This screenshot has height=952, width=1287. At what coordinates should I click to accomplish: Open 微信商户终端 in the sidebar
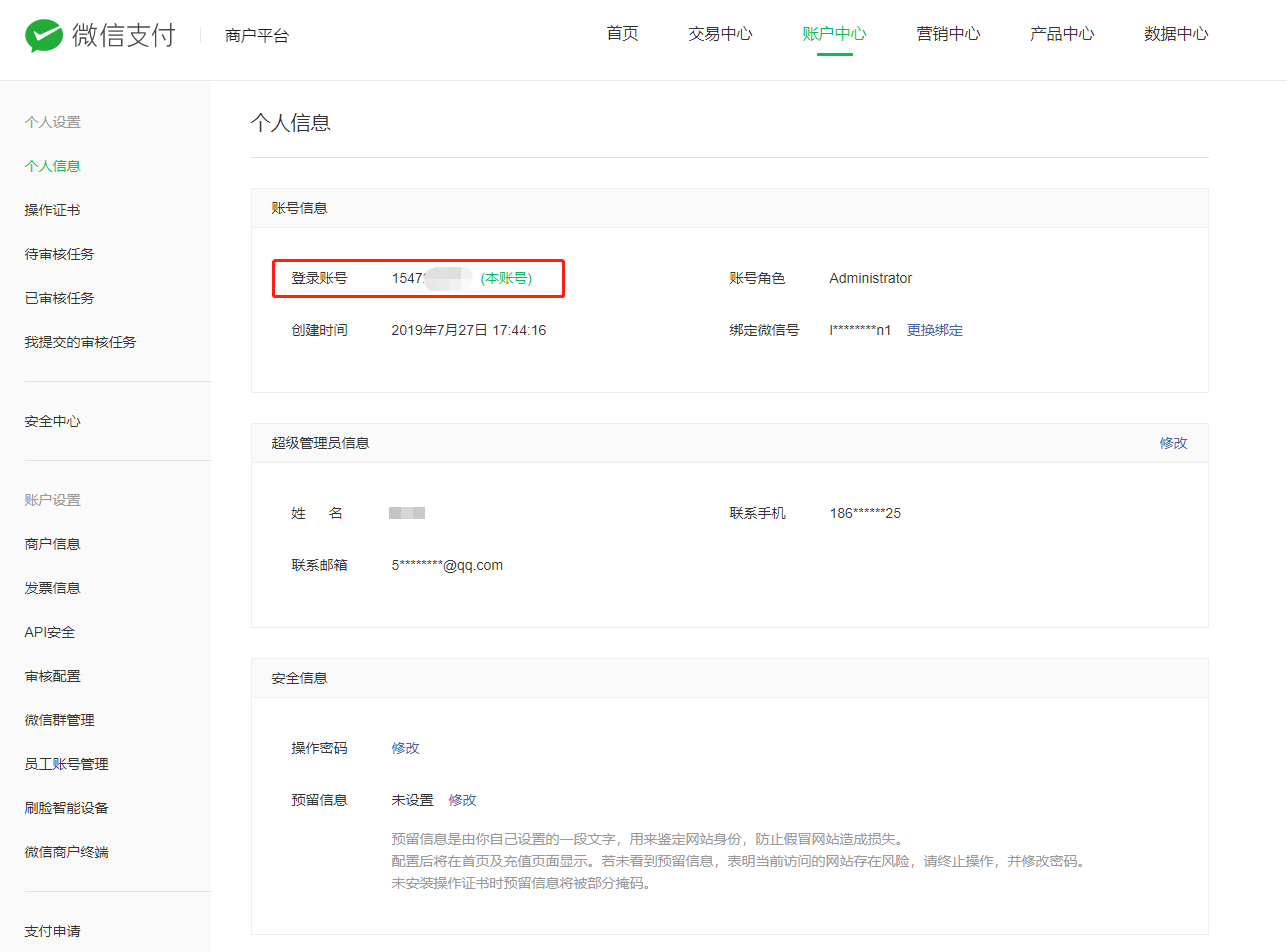(66, 852)
